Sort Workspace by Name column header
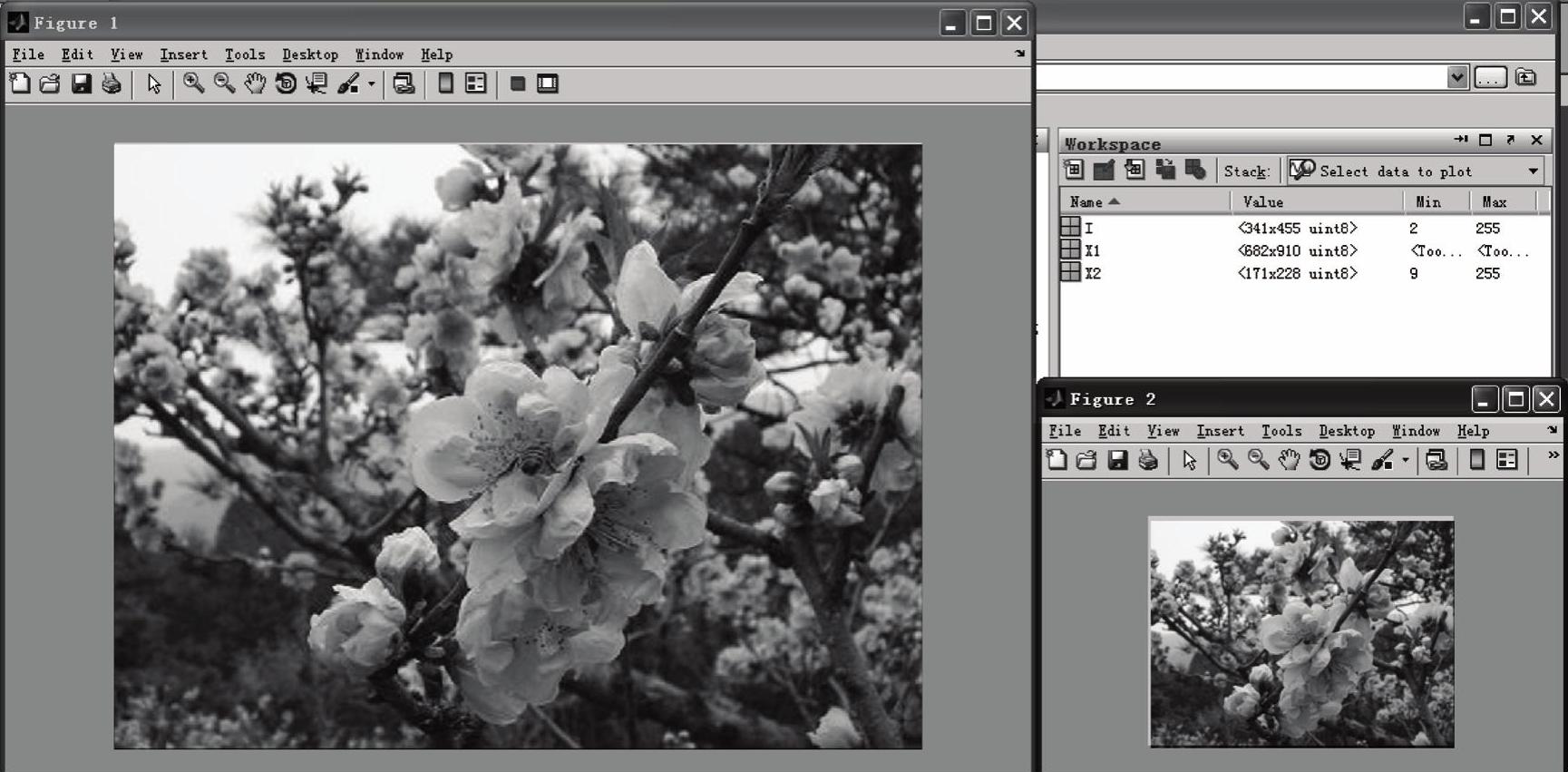 pyautogui.click(x=1144, y=201)
